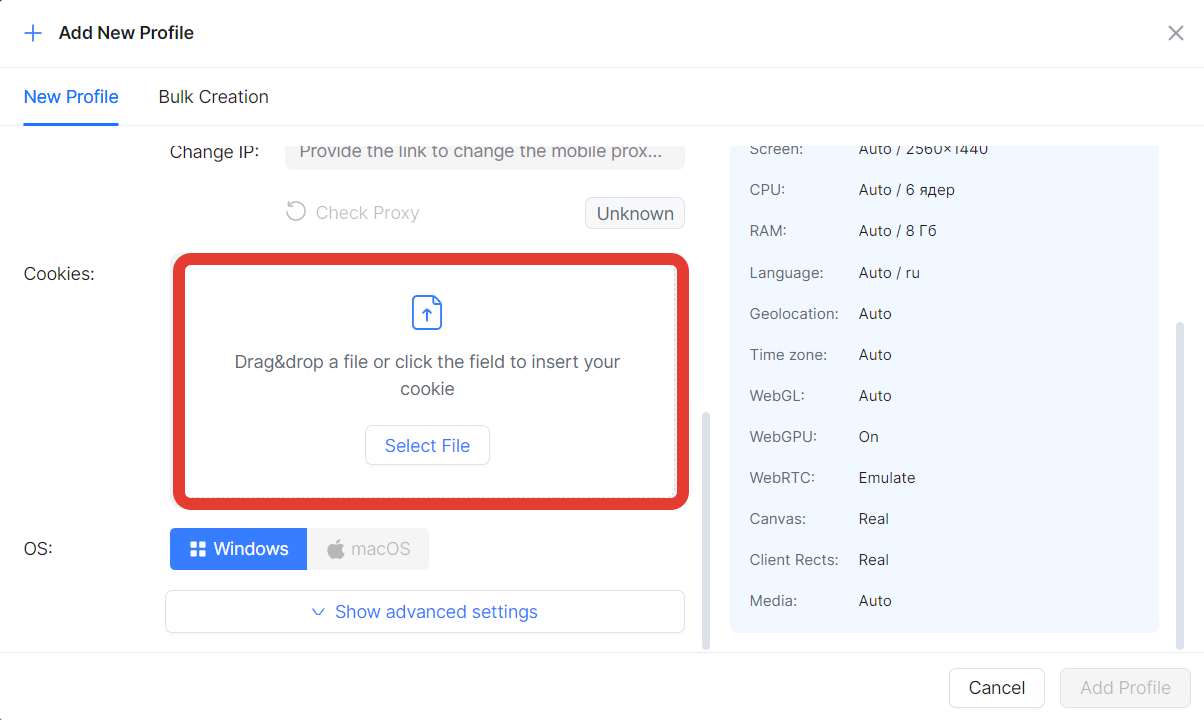Expand Show advanced settings

(x=425, y=612)
